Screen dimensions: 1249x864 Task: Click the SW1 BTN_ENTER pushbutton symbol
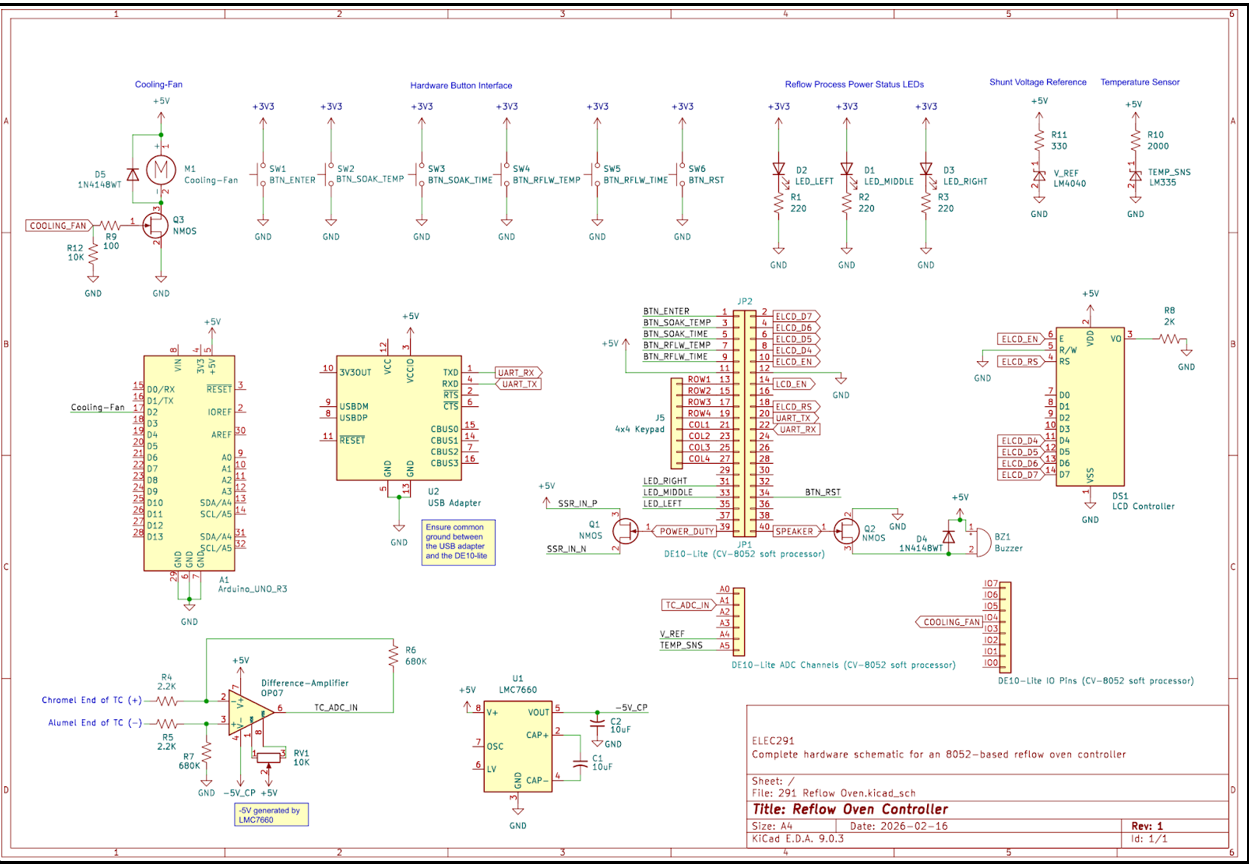[261, 174]
